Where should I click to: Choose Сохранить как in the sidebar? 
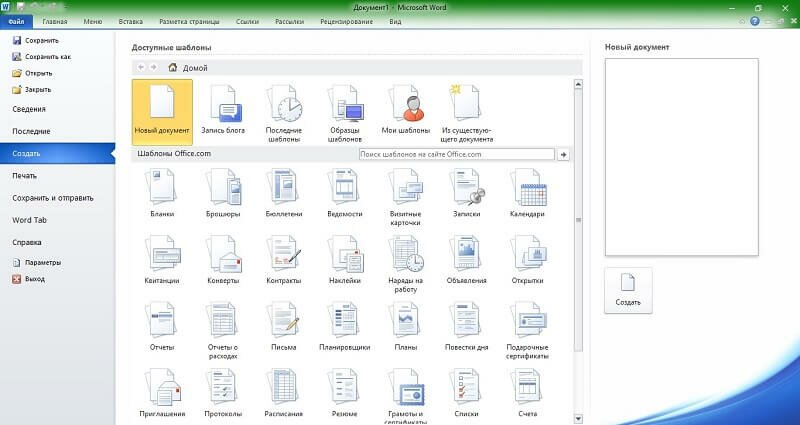click(x=42, y=57)
